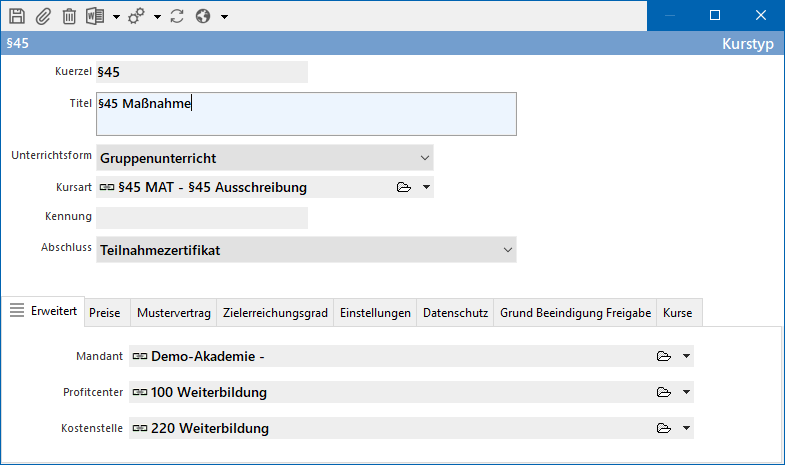Click the hamburger menu icon beside Erweitert
Viewport: 785px width, 465px height.
point(17,311)
